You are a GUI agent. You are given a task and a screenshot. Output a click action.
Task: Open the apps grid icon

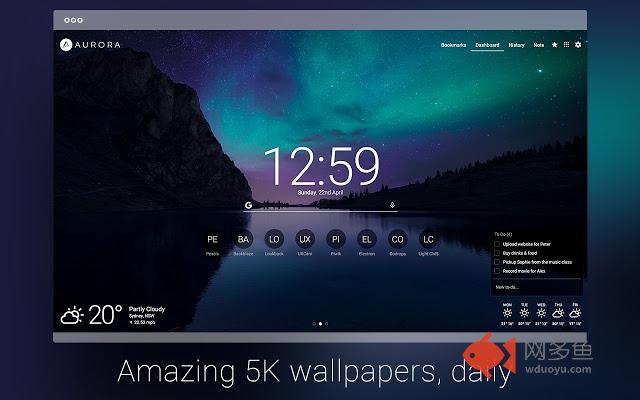coord(566,44)
